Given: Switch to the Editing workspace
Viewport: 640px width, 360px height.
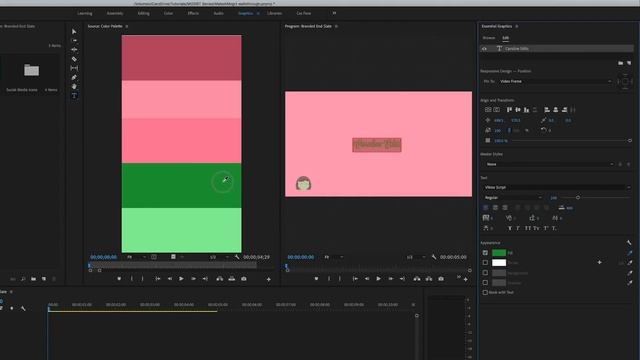Looking at the screenshot, I should (143, 13).
